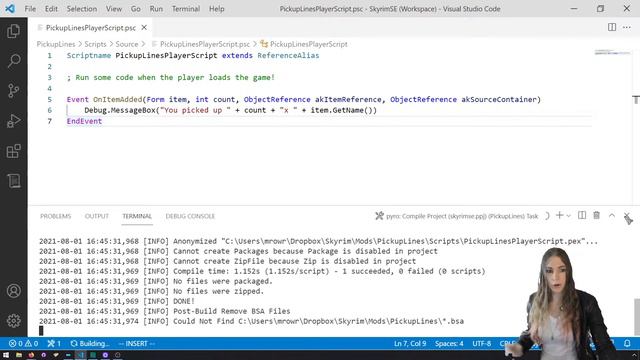Image resolution: width=640 pixels, height=360 pixels.
Task: Click the VS Code logo icon
Action: click(x=10, y=9)
